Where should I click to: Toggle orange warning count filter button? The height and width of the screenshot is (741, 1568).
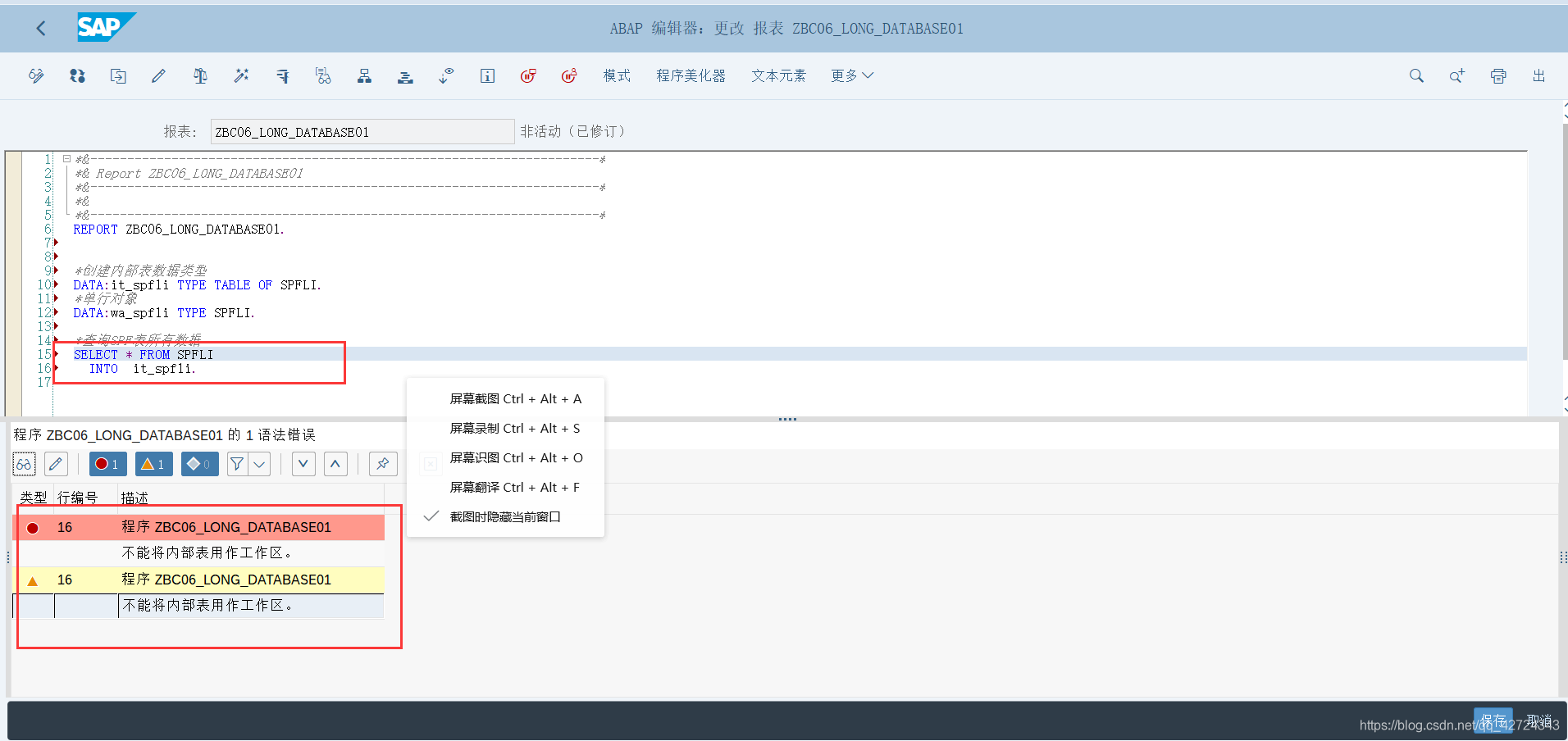click(x=153, y=465)
